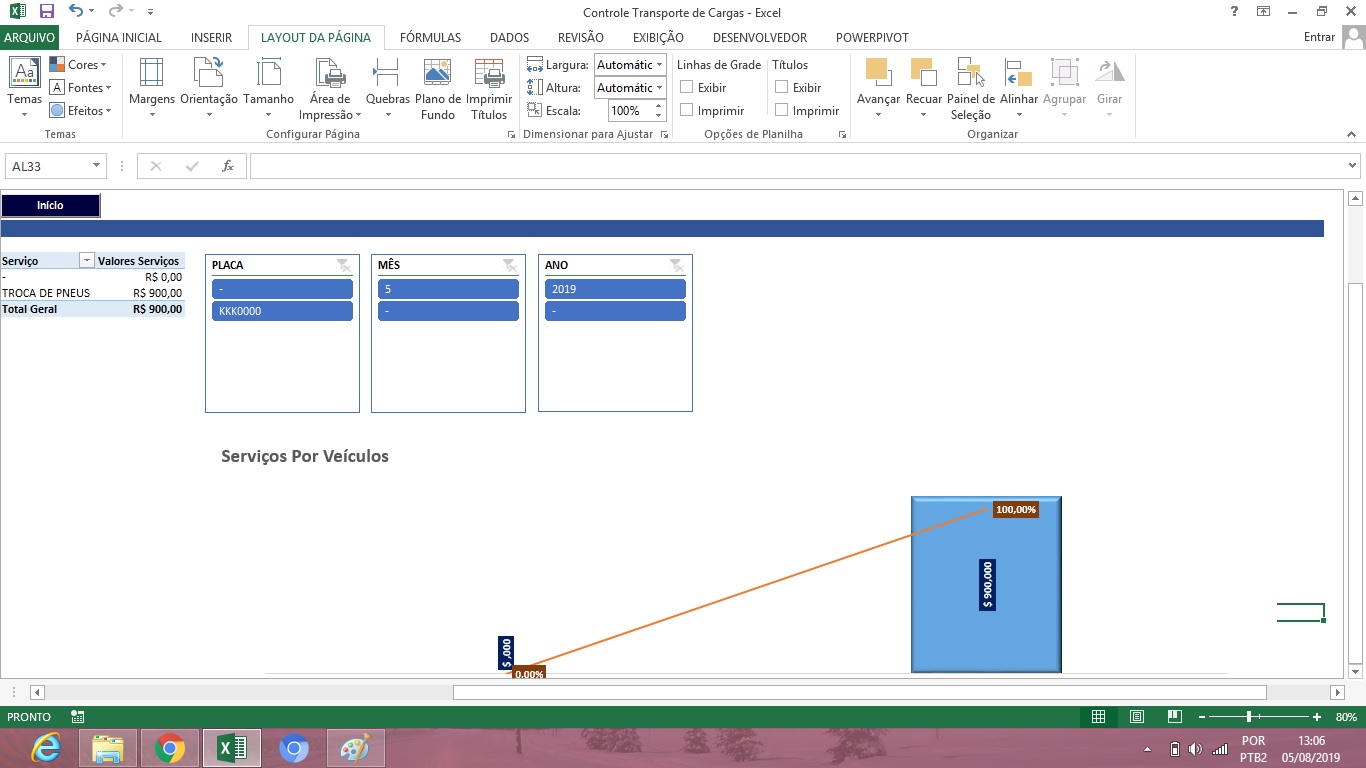Select month 5 in the MÊS slicer

448,289
